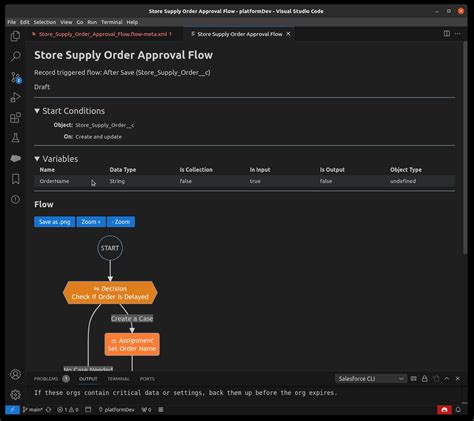
Task: Open the Selection menu
Action: (x=45, y=22)
